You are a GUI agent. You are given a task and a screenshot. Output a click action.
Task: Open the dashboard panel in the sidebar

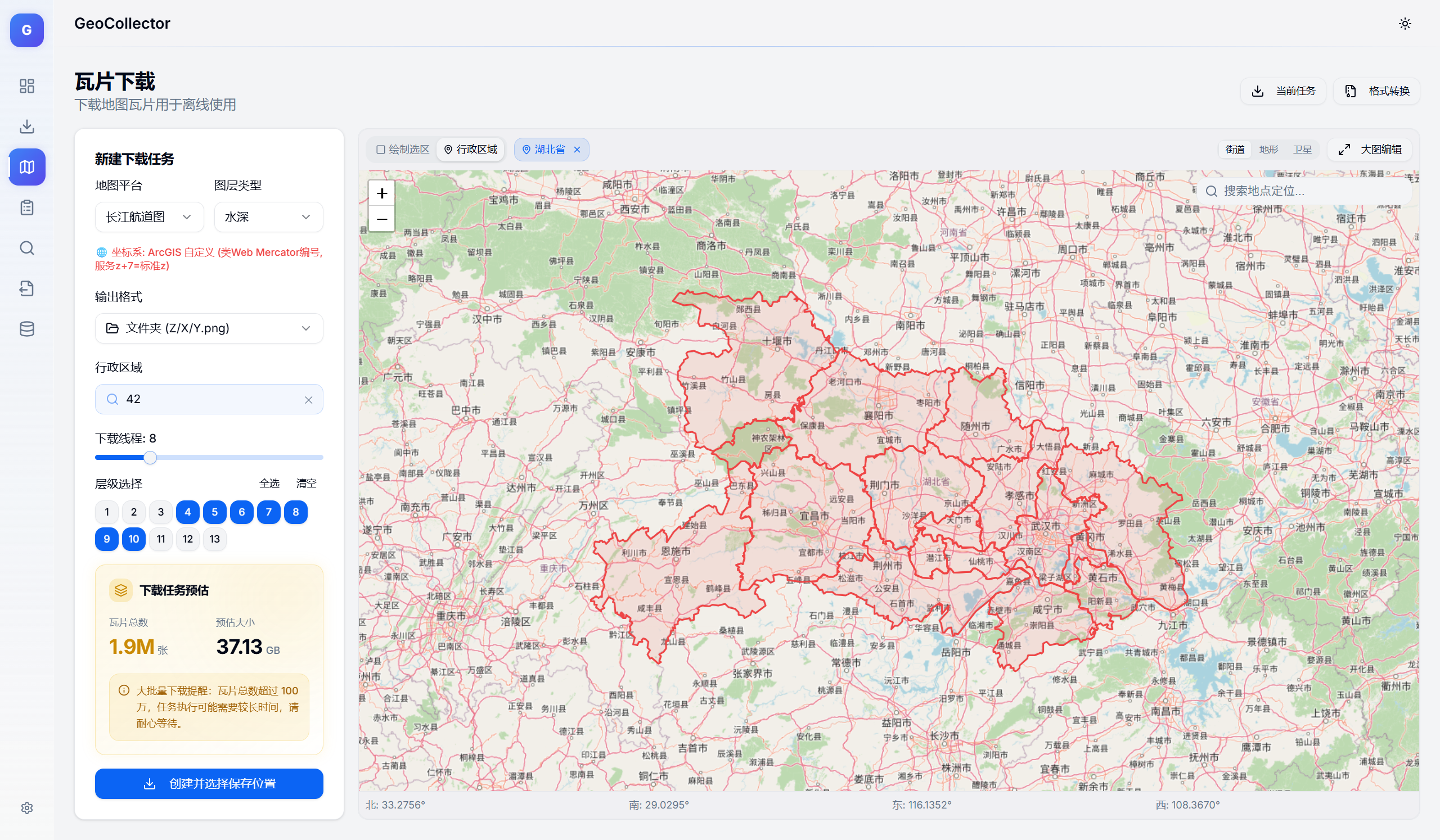[26, 86]
